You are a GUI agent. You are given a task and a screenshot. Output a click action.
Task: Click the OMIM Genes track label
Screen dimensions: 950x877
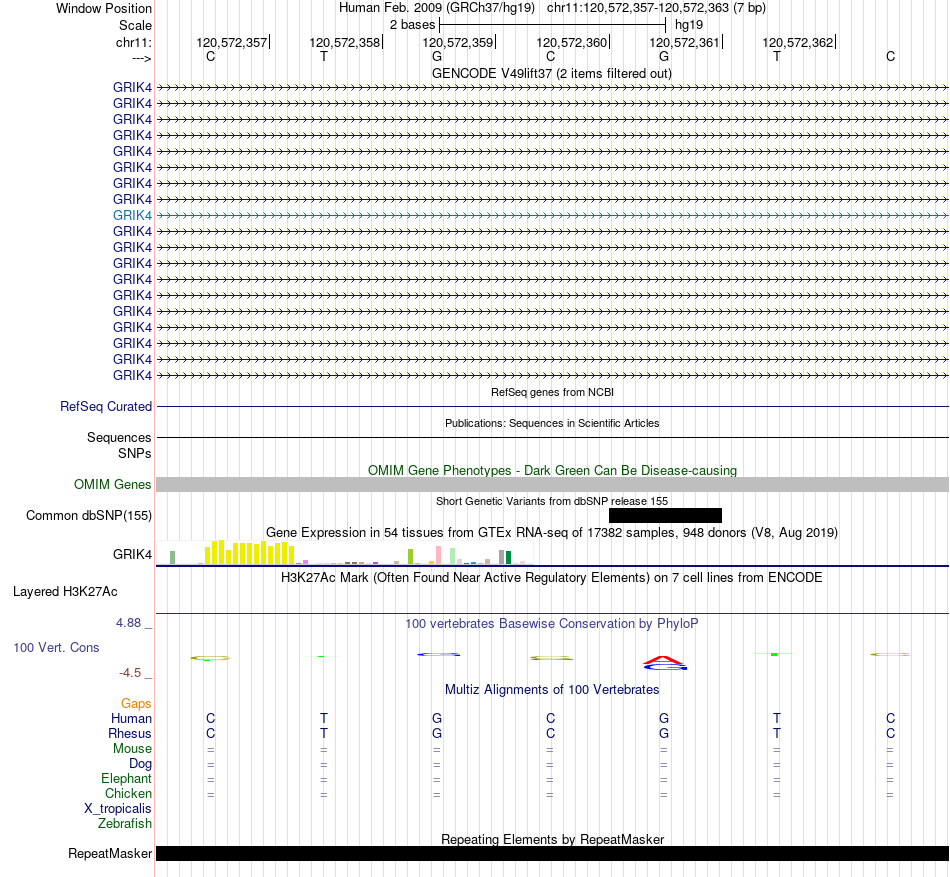(x=112, y=485)
